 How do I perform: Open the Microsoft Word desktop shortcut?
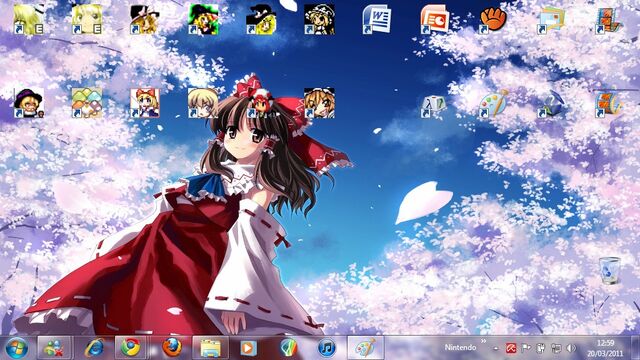(x=377, y=19)
